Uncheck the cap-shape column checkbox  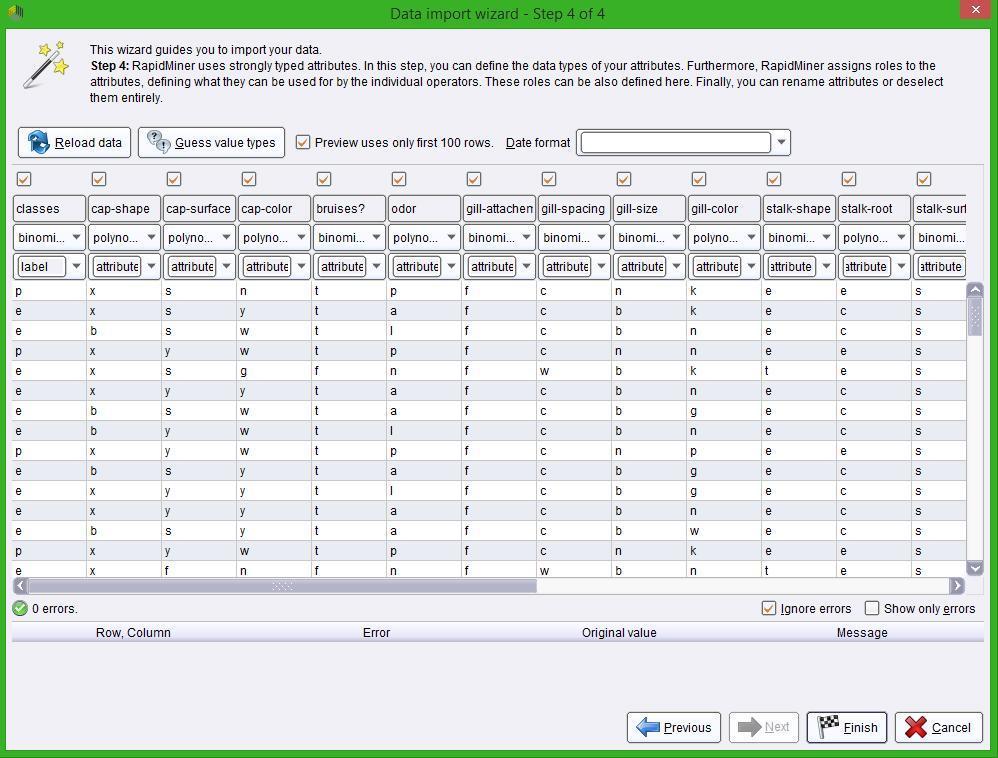99,179
